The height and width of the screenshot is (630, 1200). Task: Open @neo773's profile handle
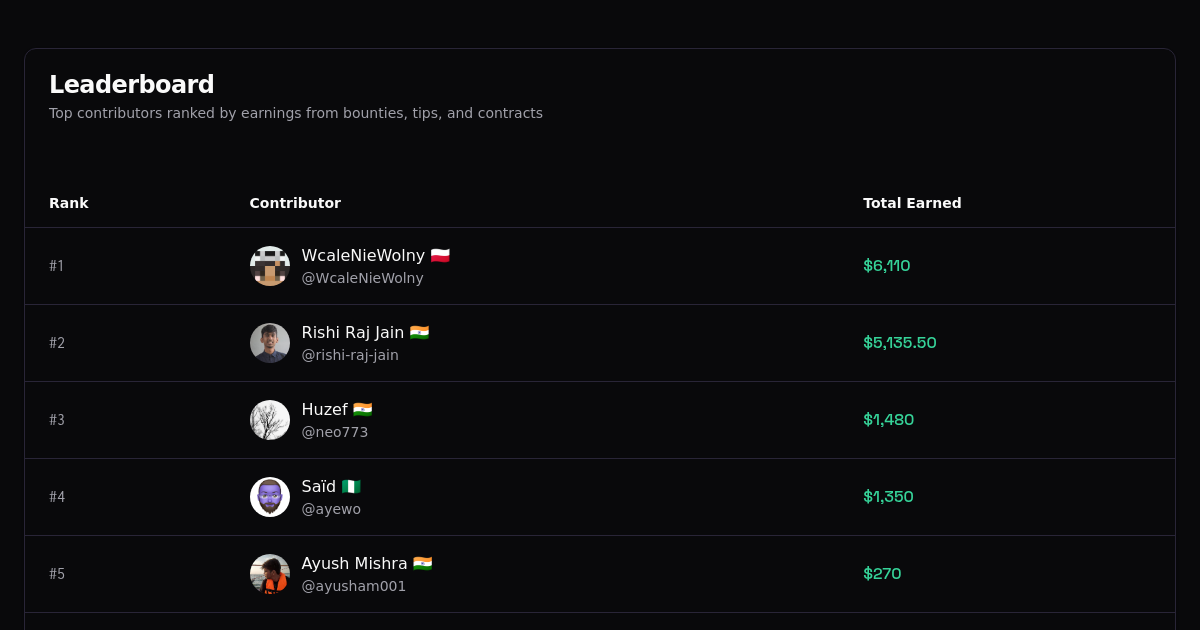coord(335,432)
